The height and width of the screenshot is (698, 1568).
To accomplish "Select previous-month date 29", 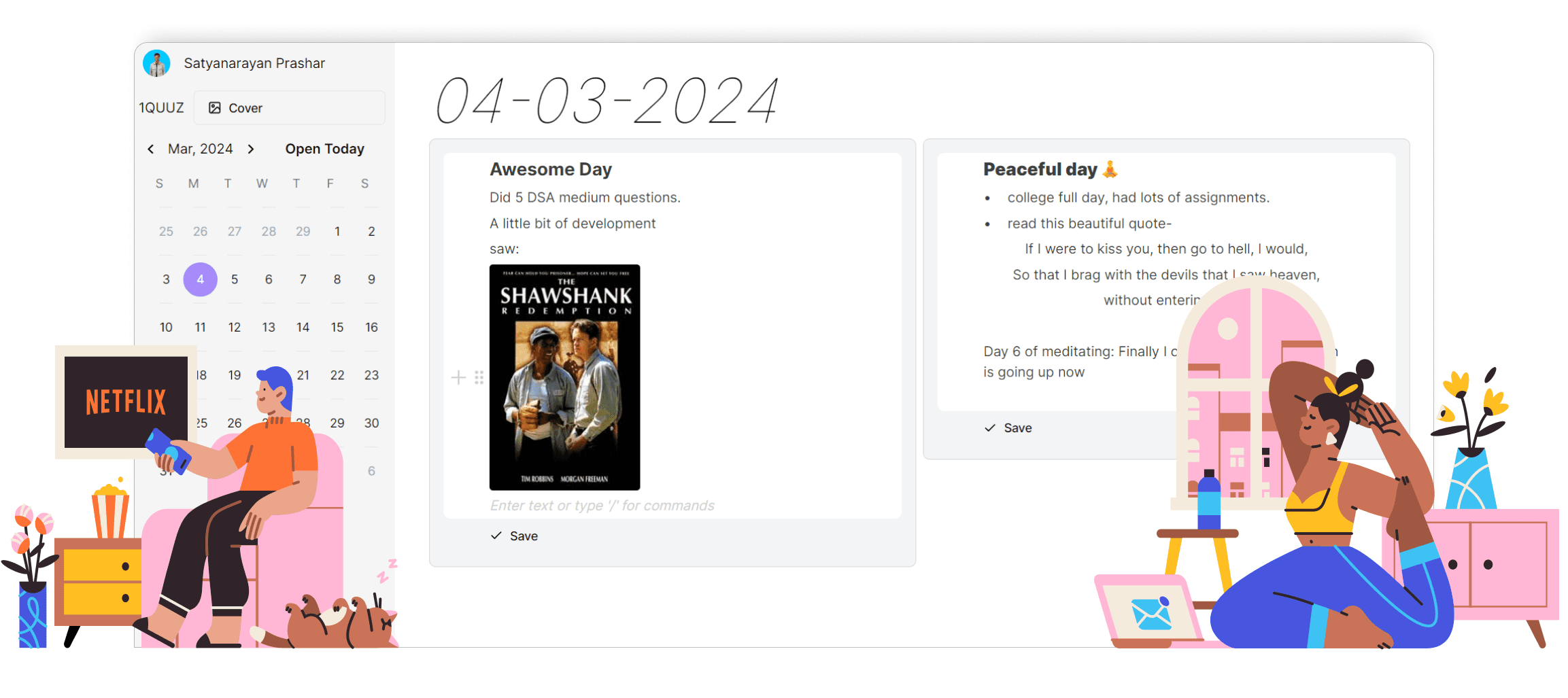I will [303, 232].
